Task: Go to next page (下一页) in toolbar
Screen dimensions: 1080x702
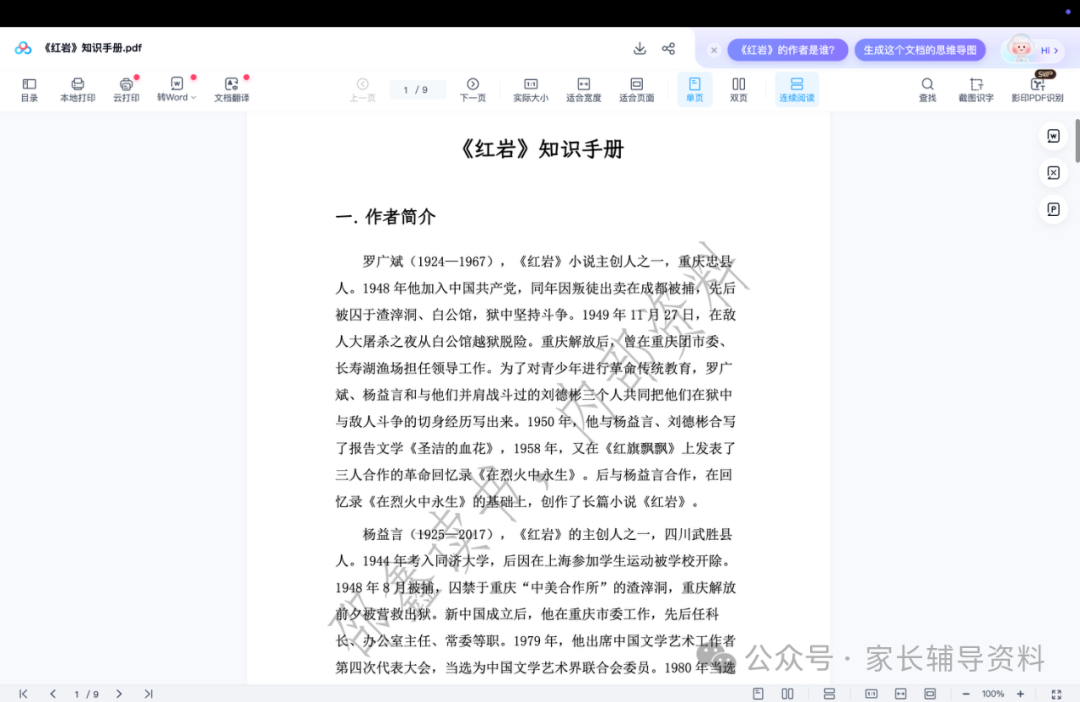Action: 472,90
